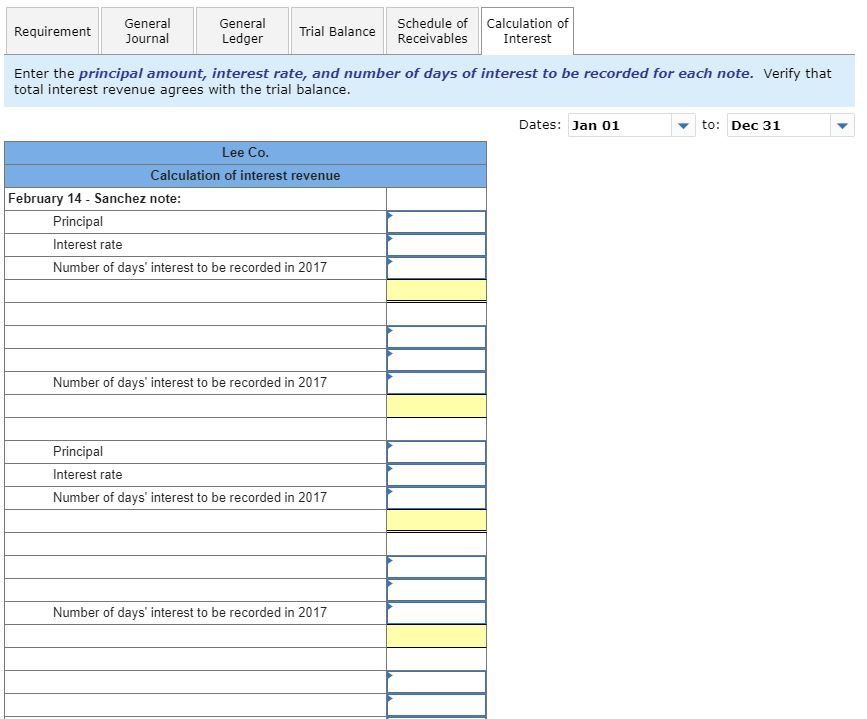Select the Calculation of Interest tab
The height and width of the screenshot is (719, 867).
click(x=527, y=32)
